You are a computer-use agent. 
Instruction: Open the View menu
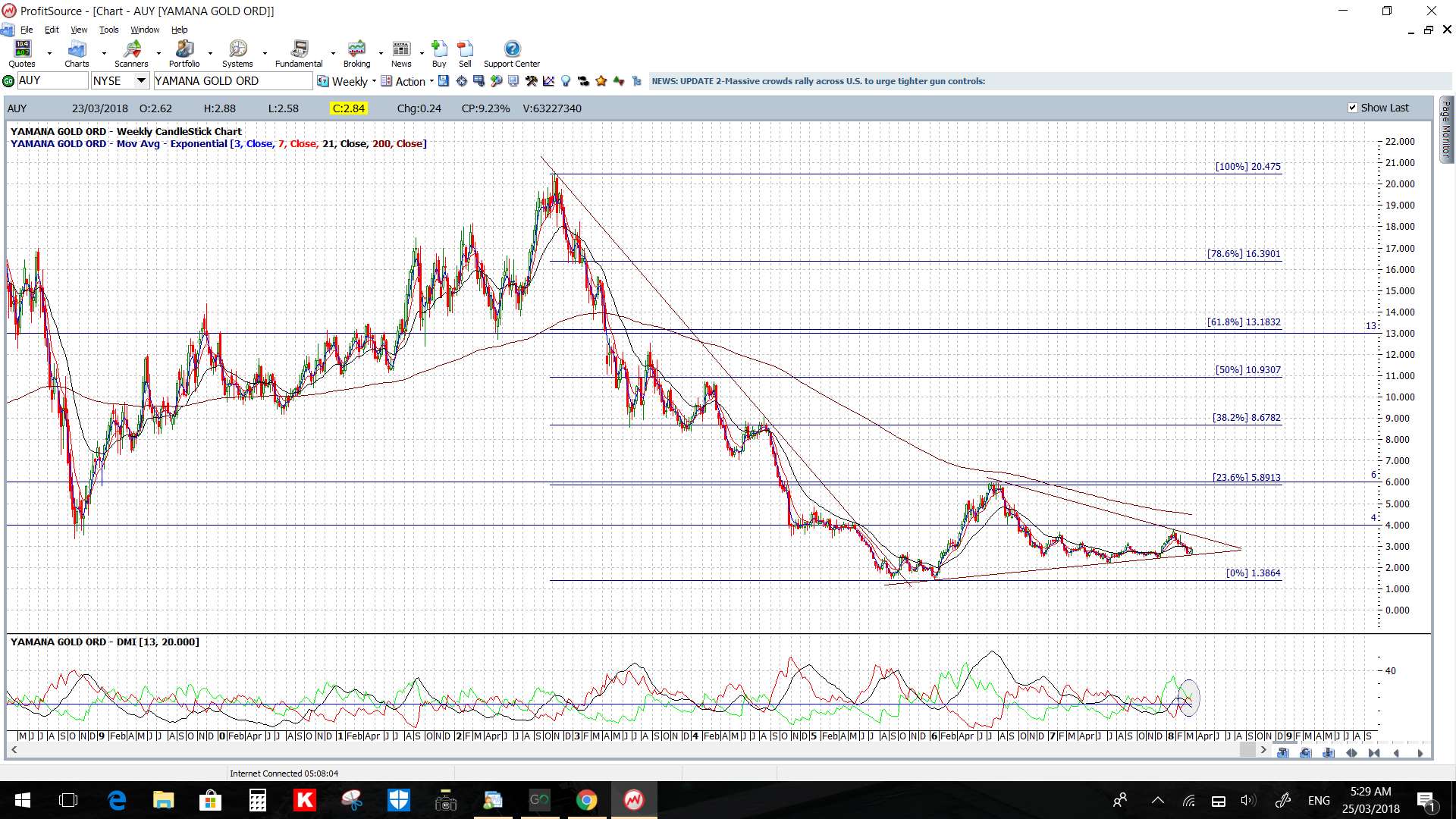[x=79, y=30]
